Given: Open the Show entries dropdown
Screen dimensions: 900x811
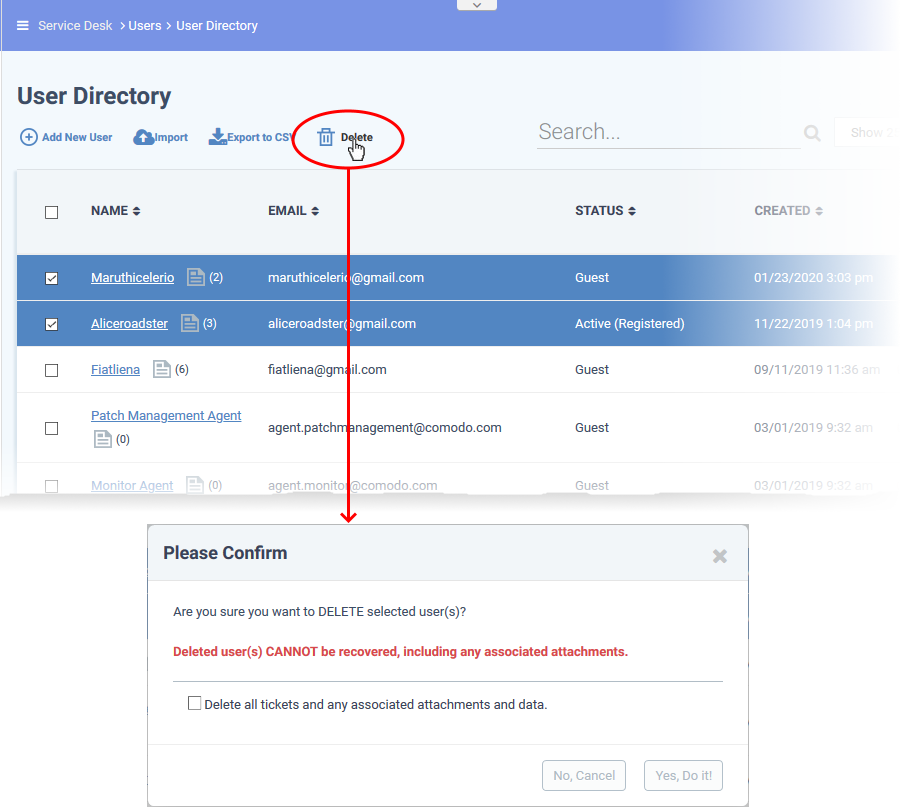Looking at the screenshot, I should [x=867, y=132].
